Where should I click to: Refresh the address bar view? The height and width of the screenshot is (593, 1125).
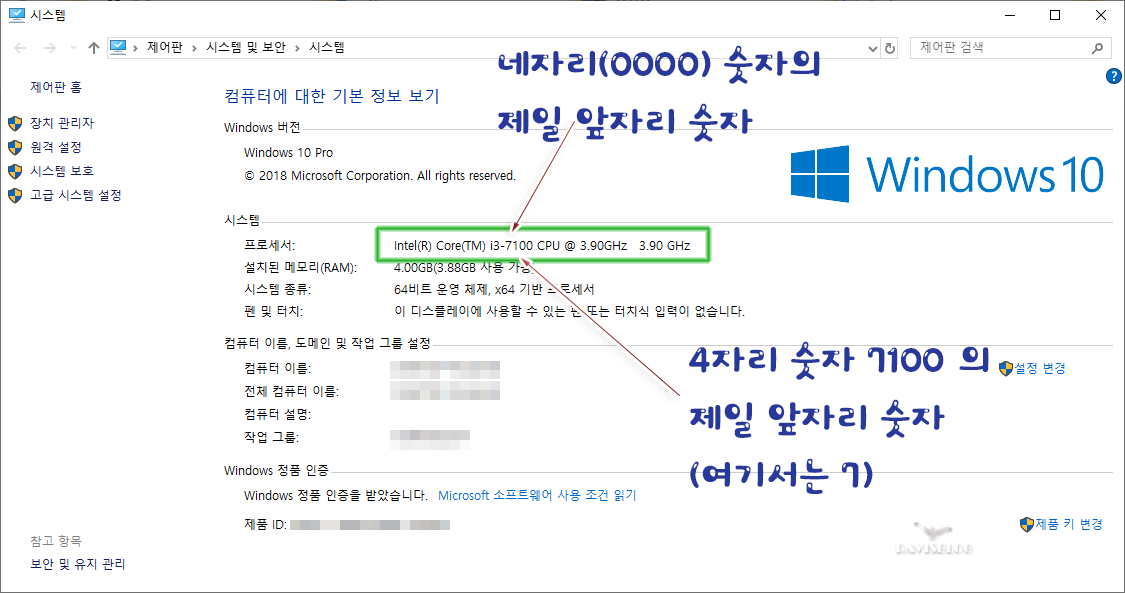coord(890,49)
